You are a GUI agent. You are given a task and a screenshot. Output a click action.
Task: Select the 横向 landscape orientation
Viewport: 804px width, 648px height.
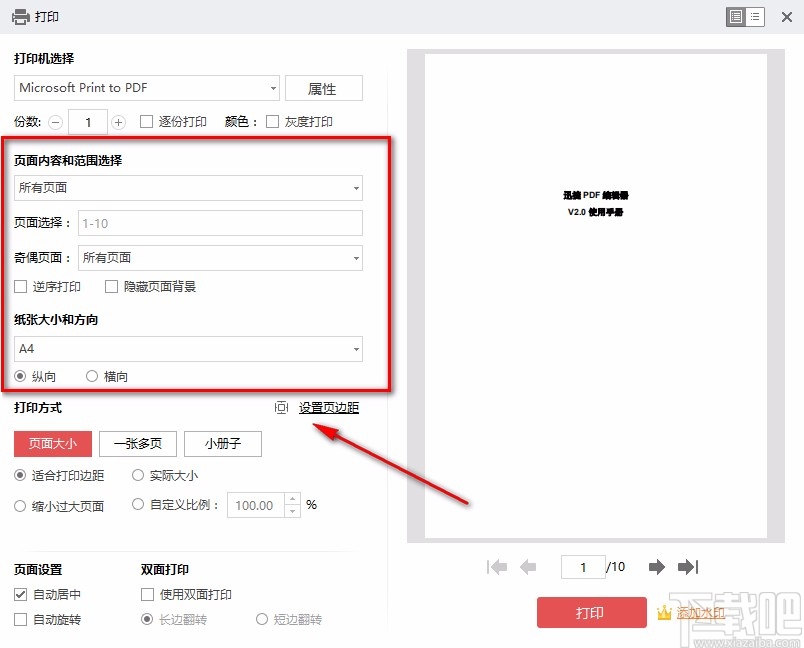click(x=94, y=376)
